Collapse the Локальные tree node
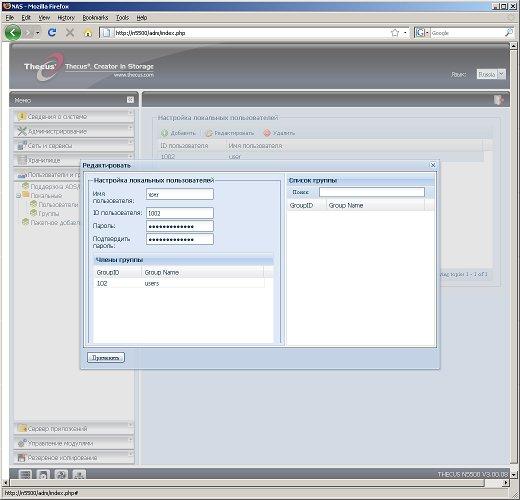Screen dimensions: 520x500 [x=19, y=196]
